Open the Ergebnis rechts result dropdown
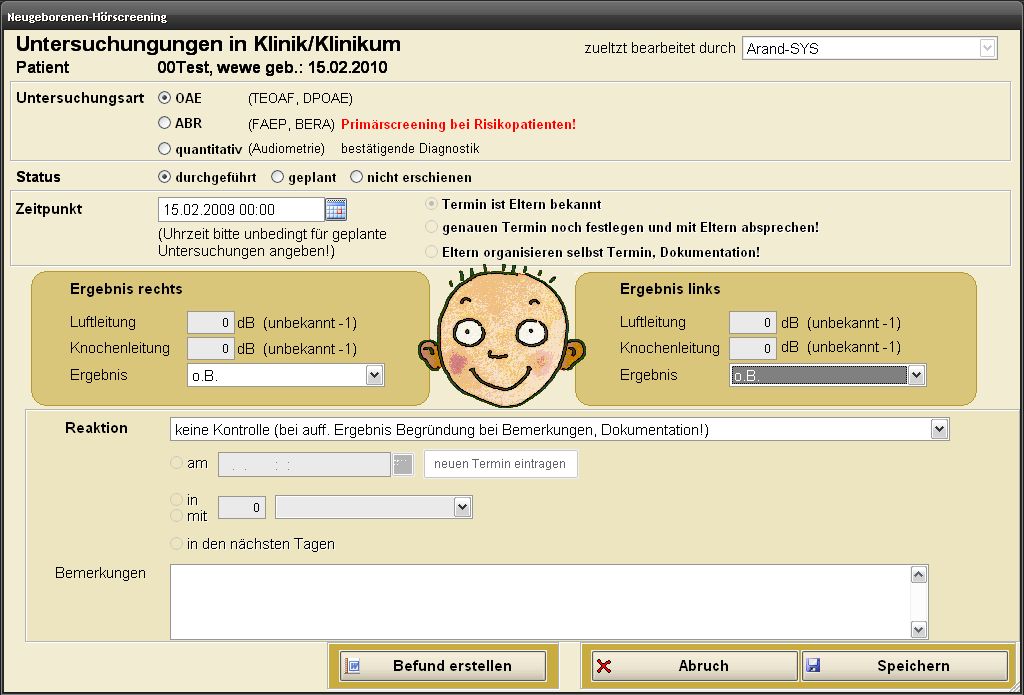The image size is (1024, 695). (374, 375)
